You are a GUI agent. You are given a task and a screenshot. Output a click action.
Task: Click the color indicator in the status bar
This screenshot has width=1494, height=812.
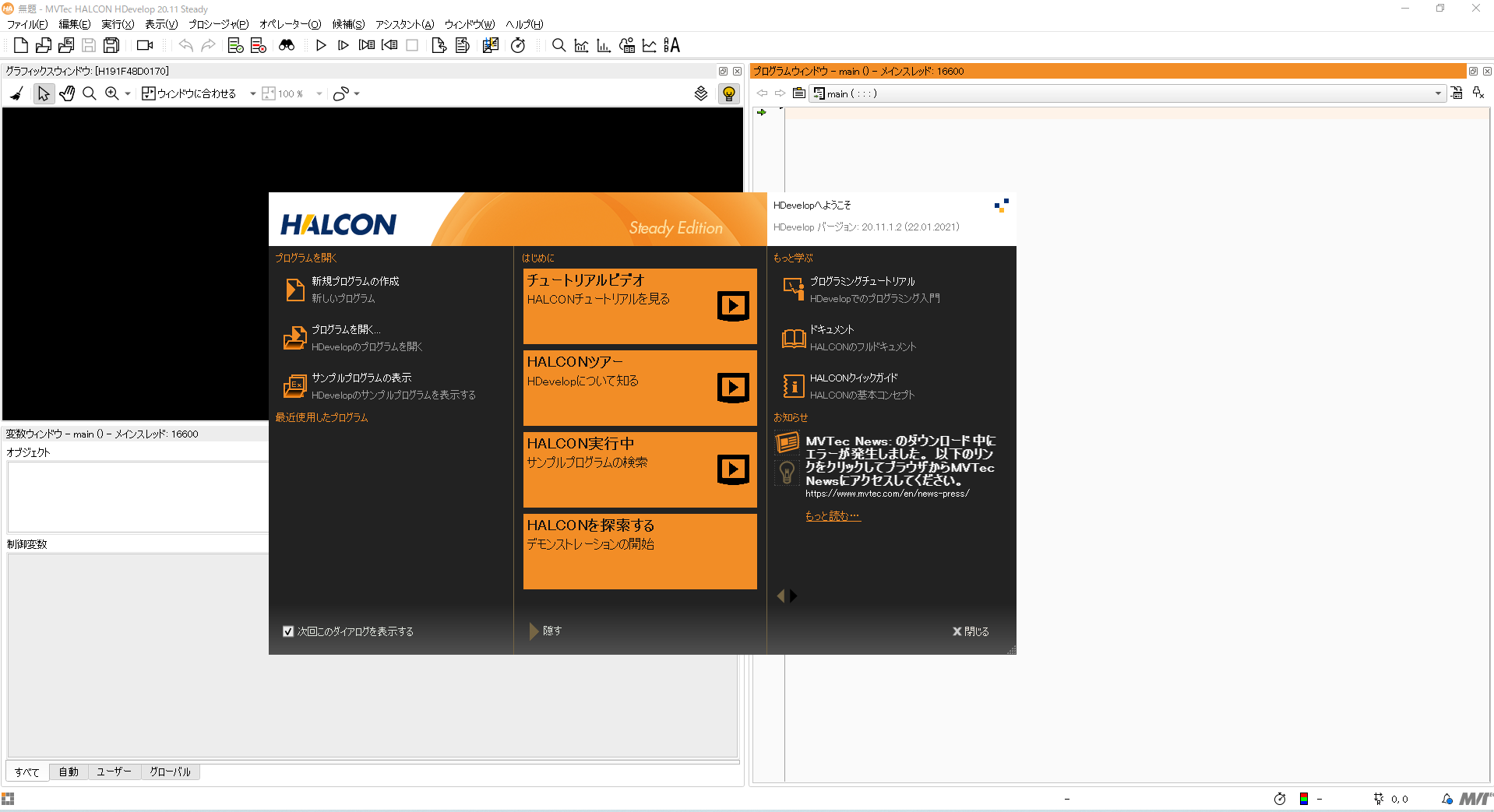pos(1305,799)
